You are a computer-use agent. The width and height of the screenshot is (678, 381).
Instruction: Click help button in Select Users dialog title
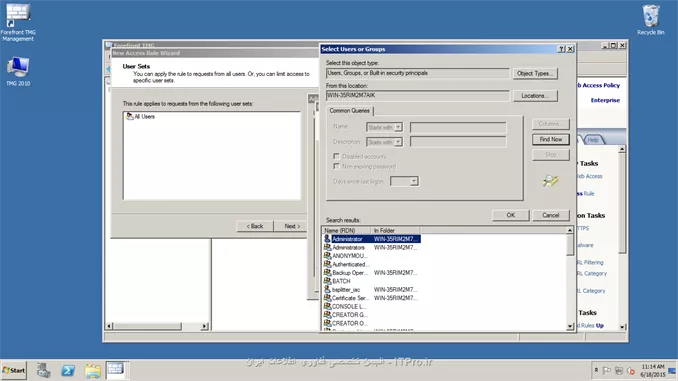click(x=561, y=49)
